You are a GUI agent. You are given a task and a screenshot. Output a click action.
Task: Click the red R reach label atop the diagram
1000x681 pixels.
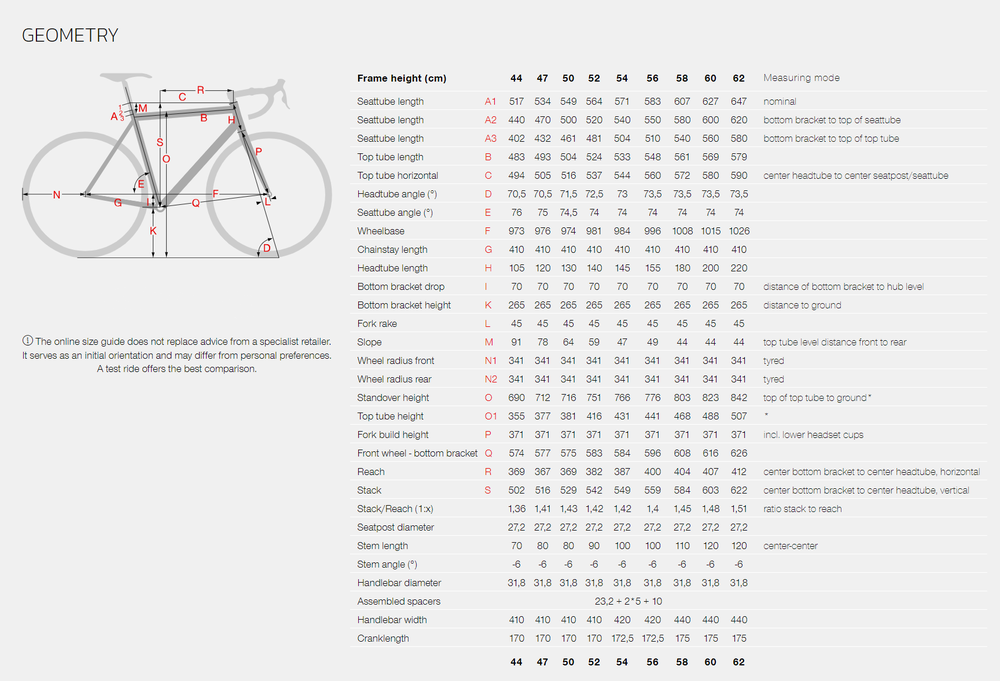pos(201,90)
